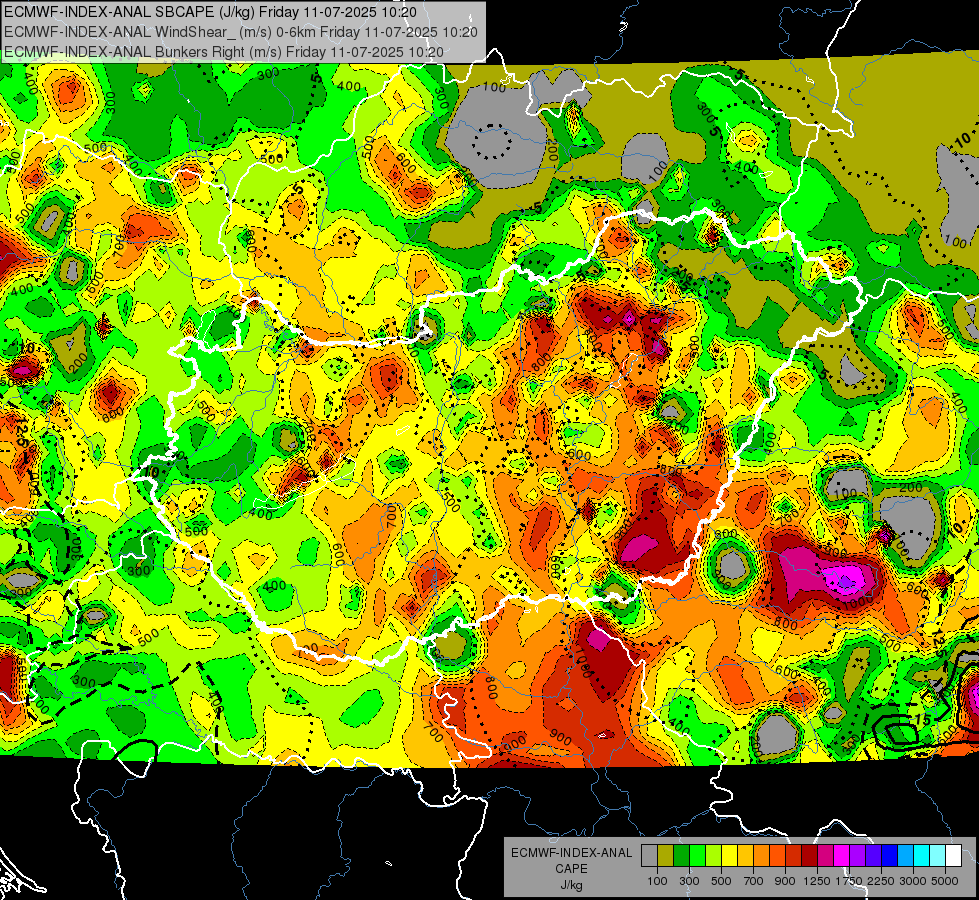Click the 2250 legend scale value
979x900 pixels.
(x=881, y=881)
